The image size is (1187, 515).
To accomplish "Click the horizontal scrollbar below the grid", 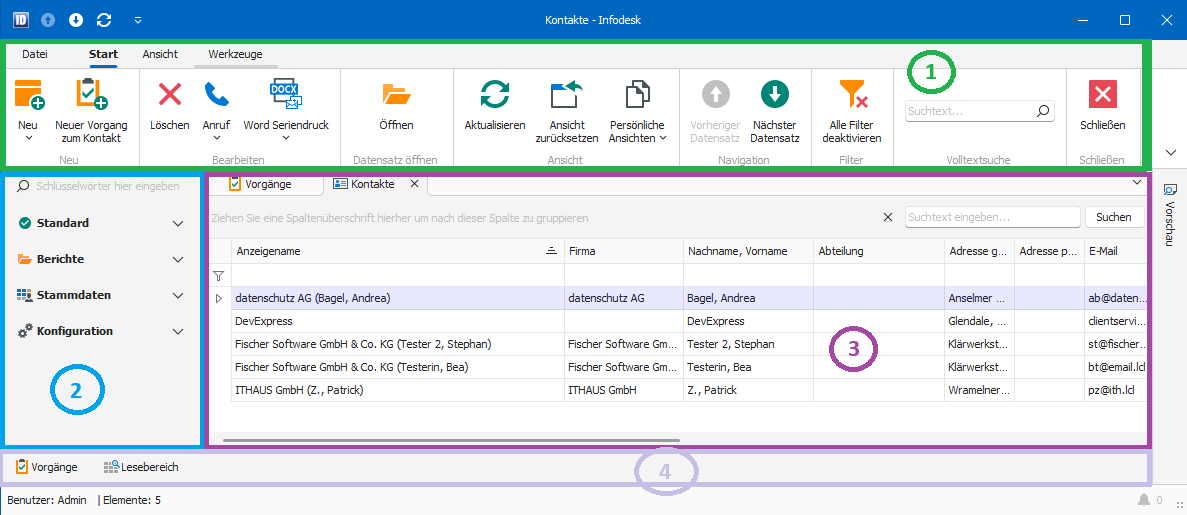I will tap(450, 439).
